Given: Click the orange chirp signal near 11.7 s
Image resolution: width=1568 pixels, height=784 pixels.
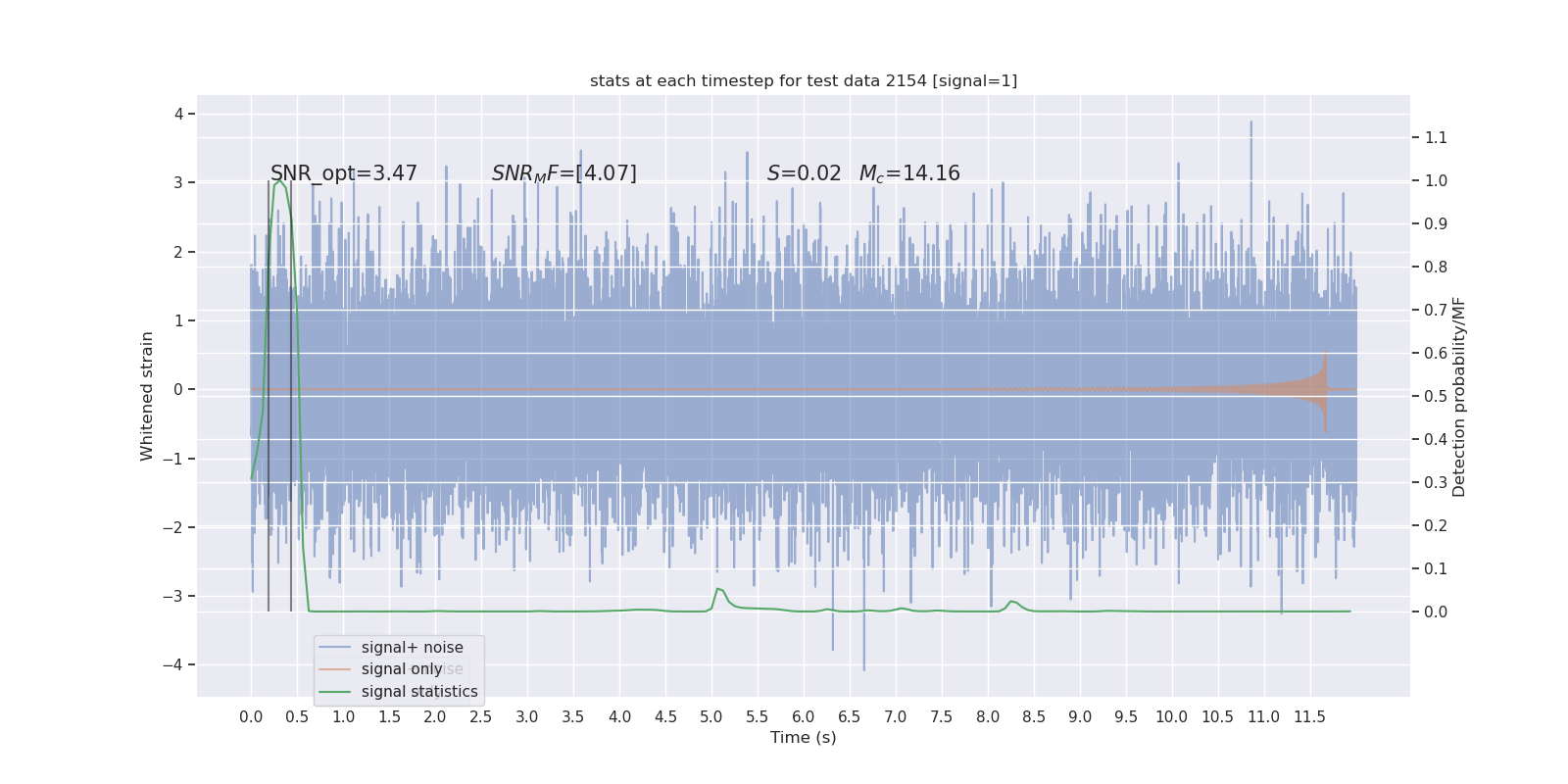Looking at the screenshot, I should (x=1324, y=390).
